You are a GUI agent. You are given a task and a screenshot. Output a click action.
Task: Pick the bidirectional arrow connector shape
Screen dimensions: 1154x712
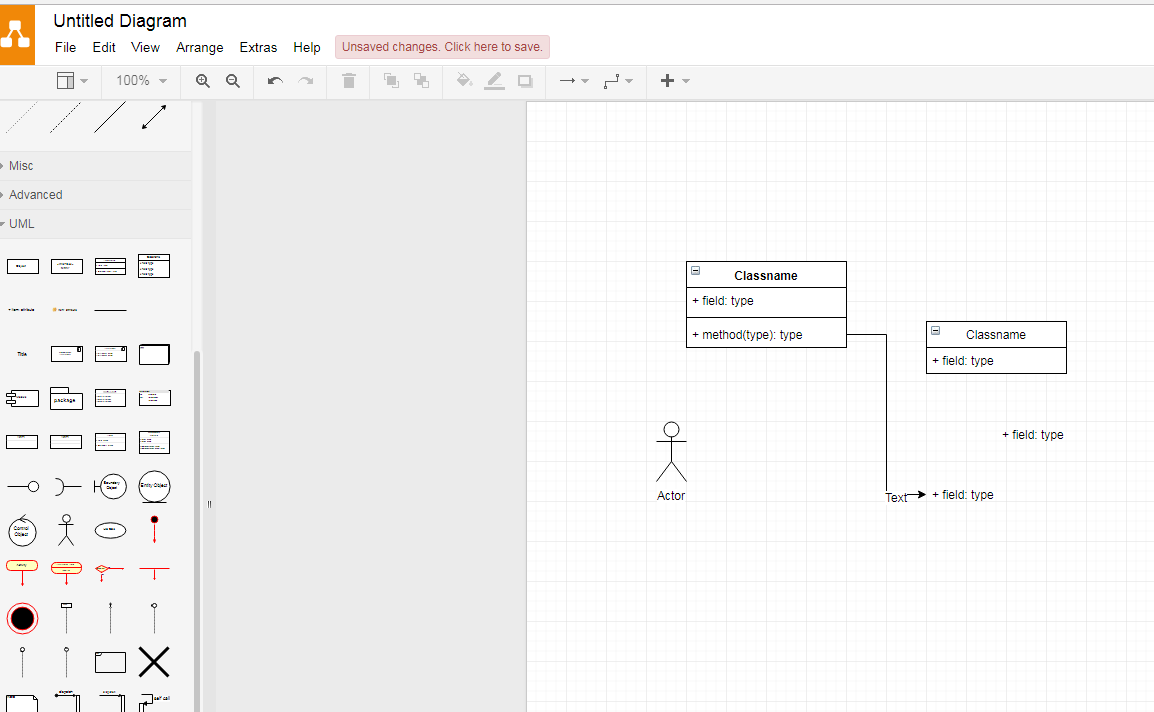click(153, 118)
